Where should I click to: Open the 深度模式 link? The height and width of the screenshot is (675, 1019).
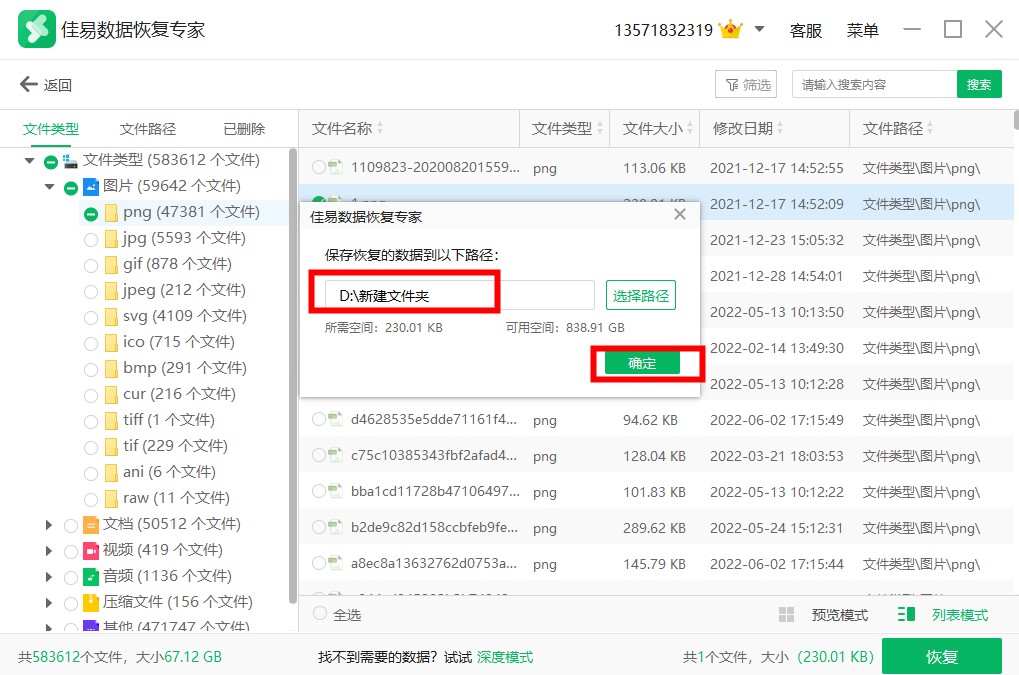[505, 657]
